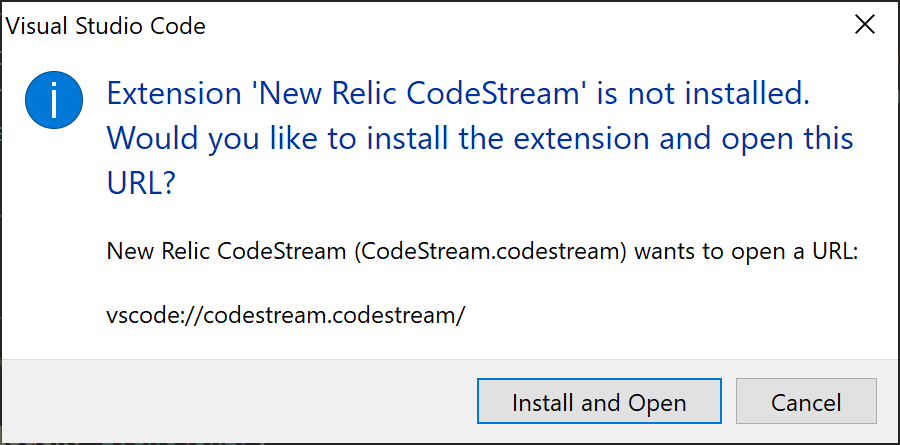Click the word 'Extension' in the heading
This screenshot has height=445, width=900.
pyautogui.click(x=174, y=94)
